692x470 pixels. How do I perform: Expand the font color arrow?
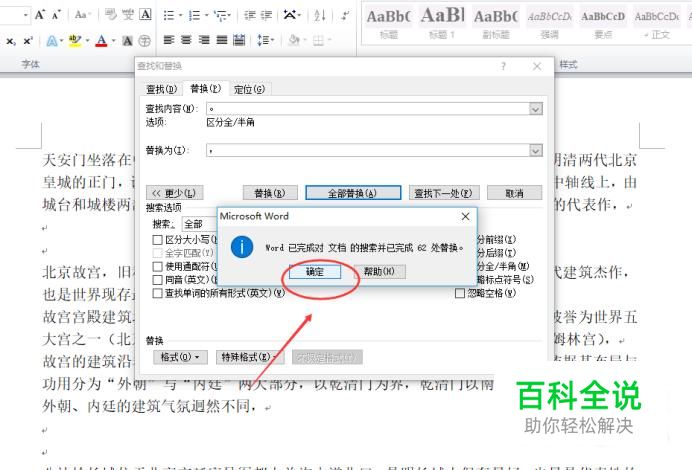pos(113,41)
